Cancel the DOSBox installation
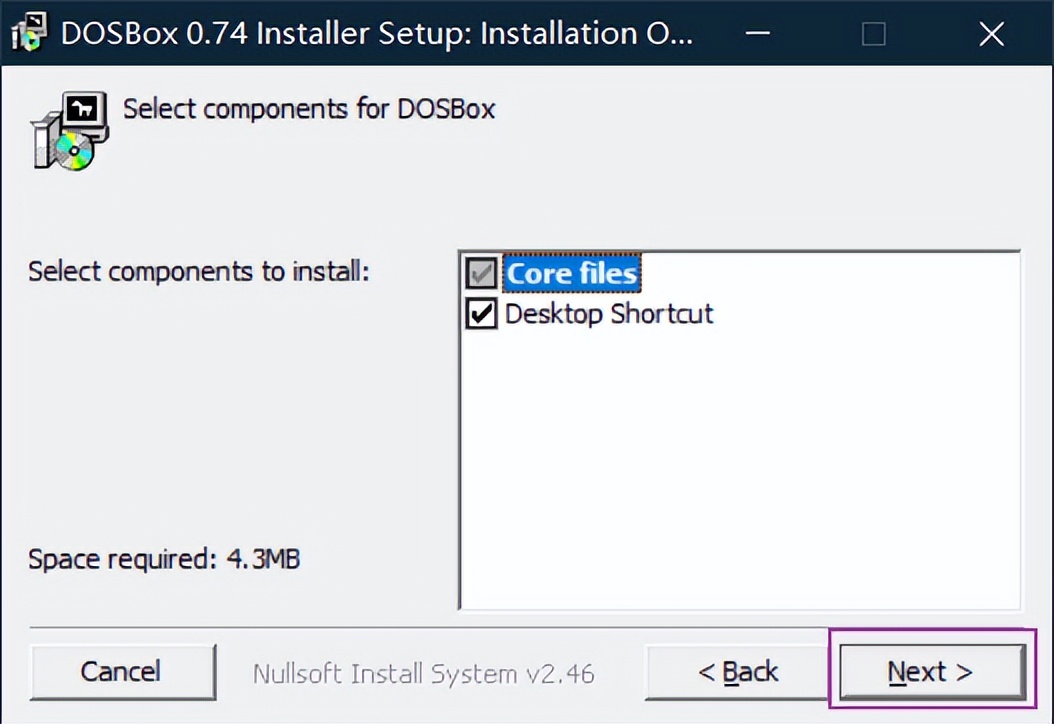Viewport: 1054px width, 724px height. coord(123,672)
